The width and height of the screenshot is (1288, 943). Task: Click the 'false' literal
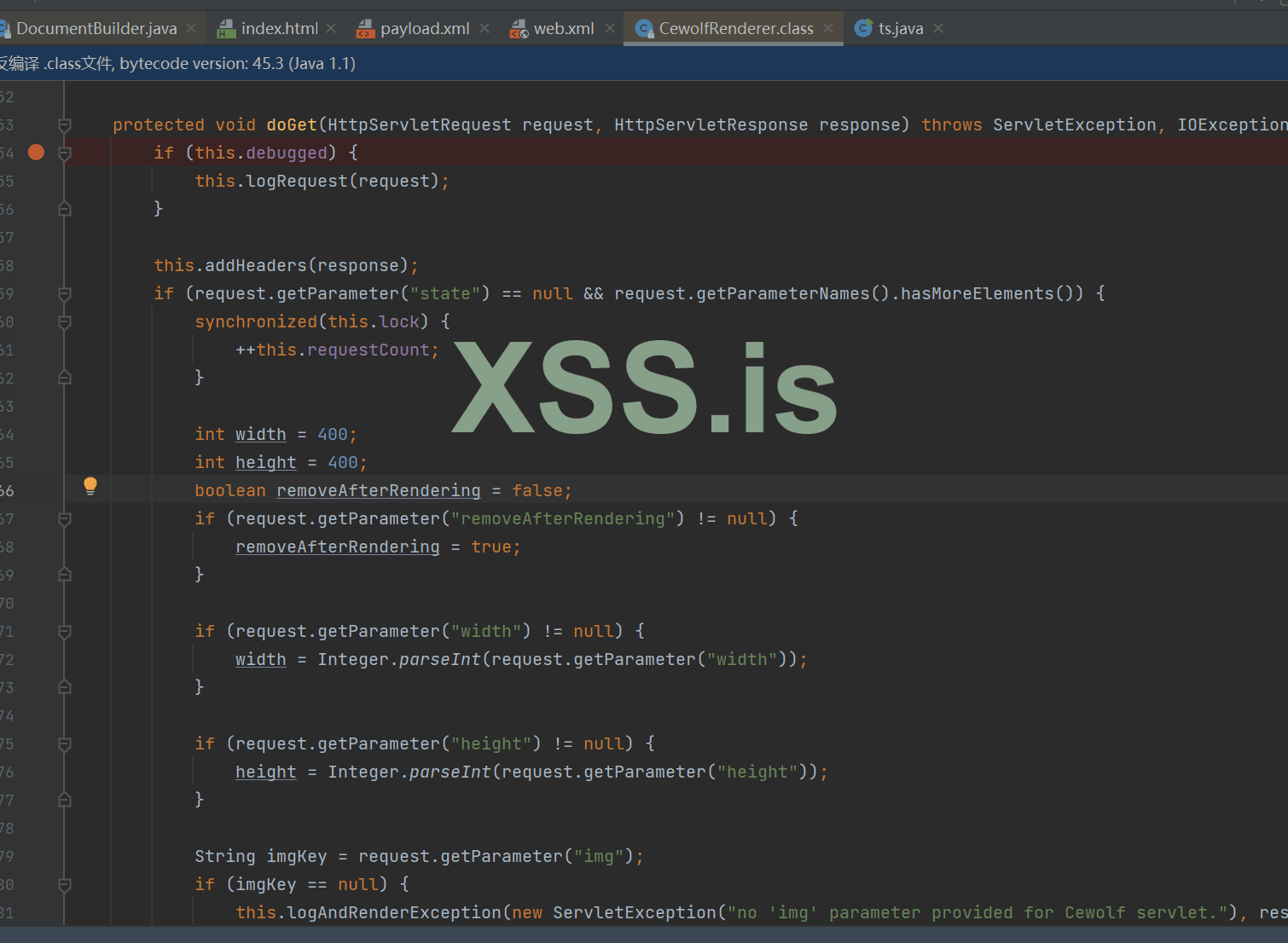pos(537,491)
